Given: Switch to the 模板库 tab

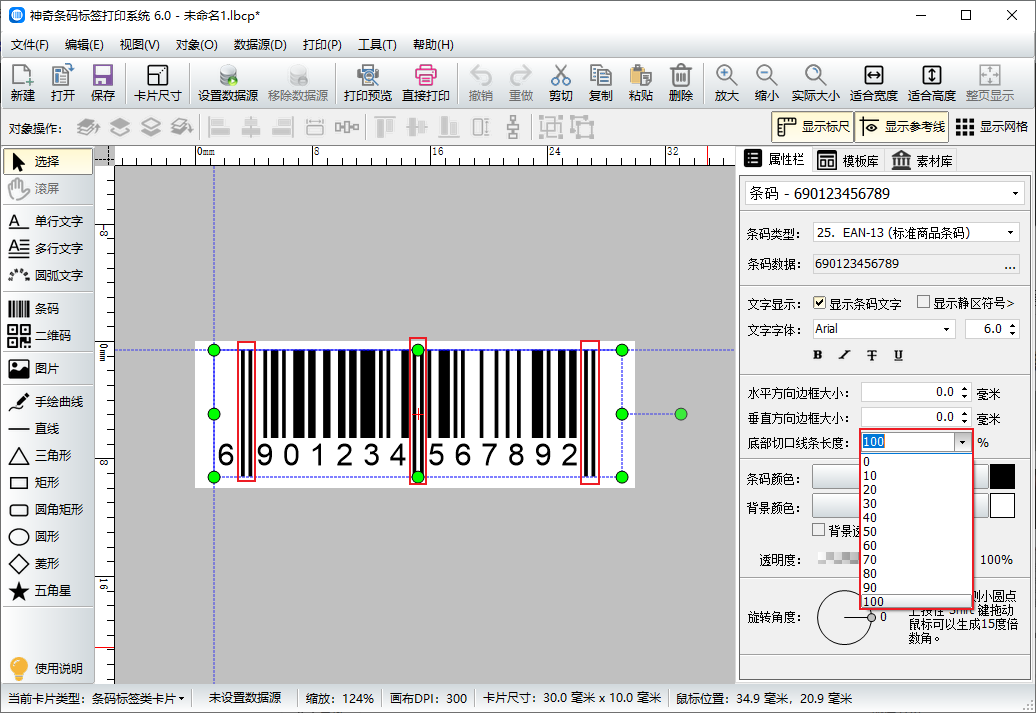Looking at the screenshot, I should (x=847, y=161).
